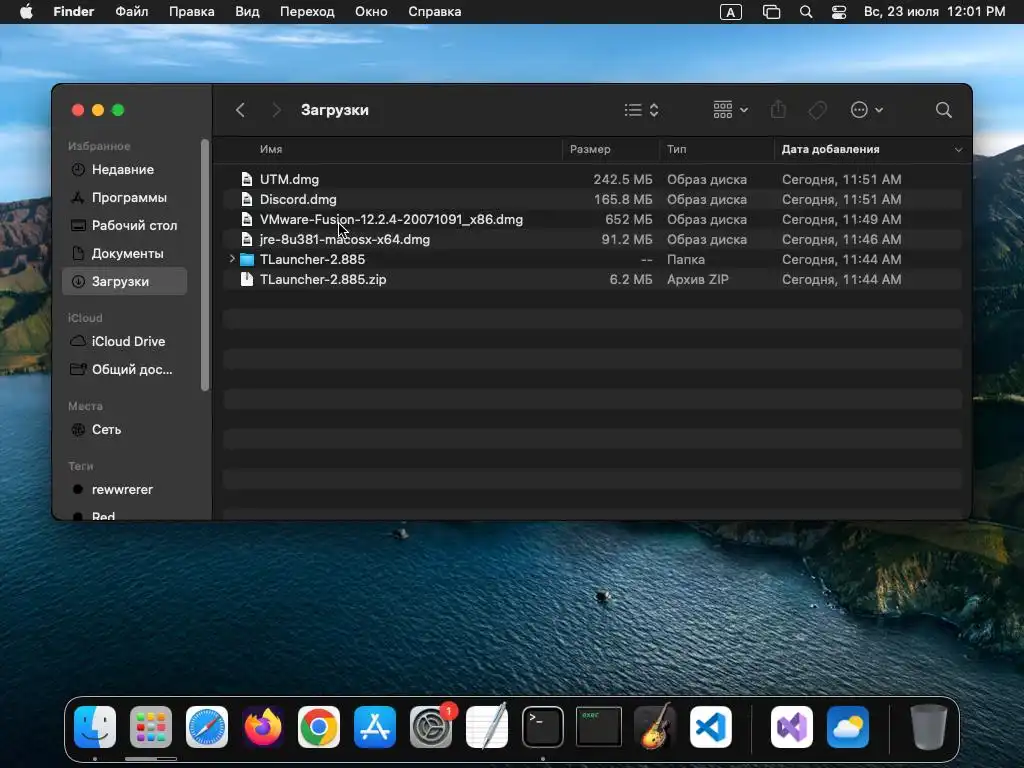Image resolution: width=1024 pixels, height=768 pixels.
Task: Open iCloud Drive in the sidebar
Action: pos(124,341)
